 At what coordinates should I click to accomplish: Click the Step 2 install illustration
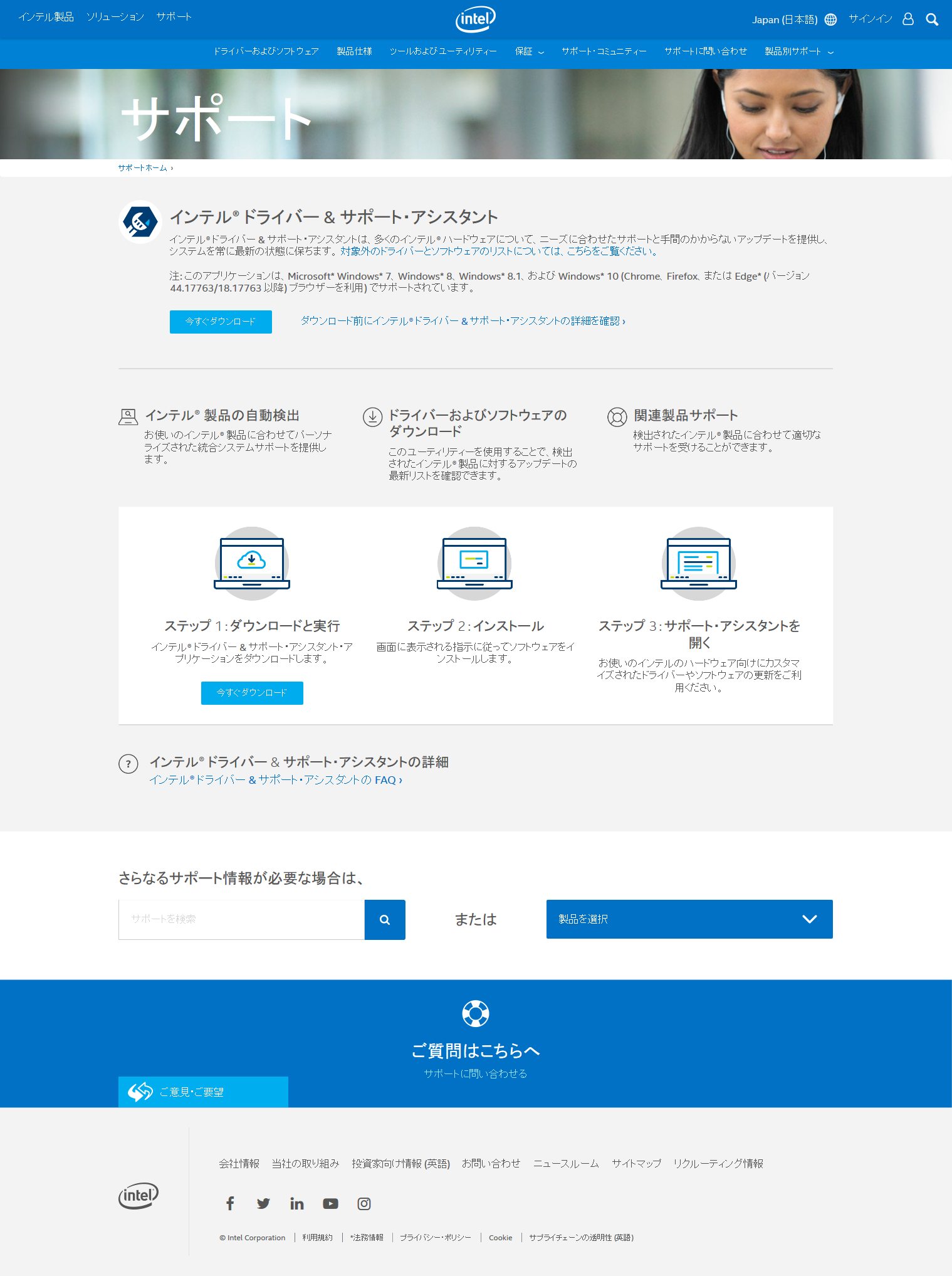click(474, 563)
